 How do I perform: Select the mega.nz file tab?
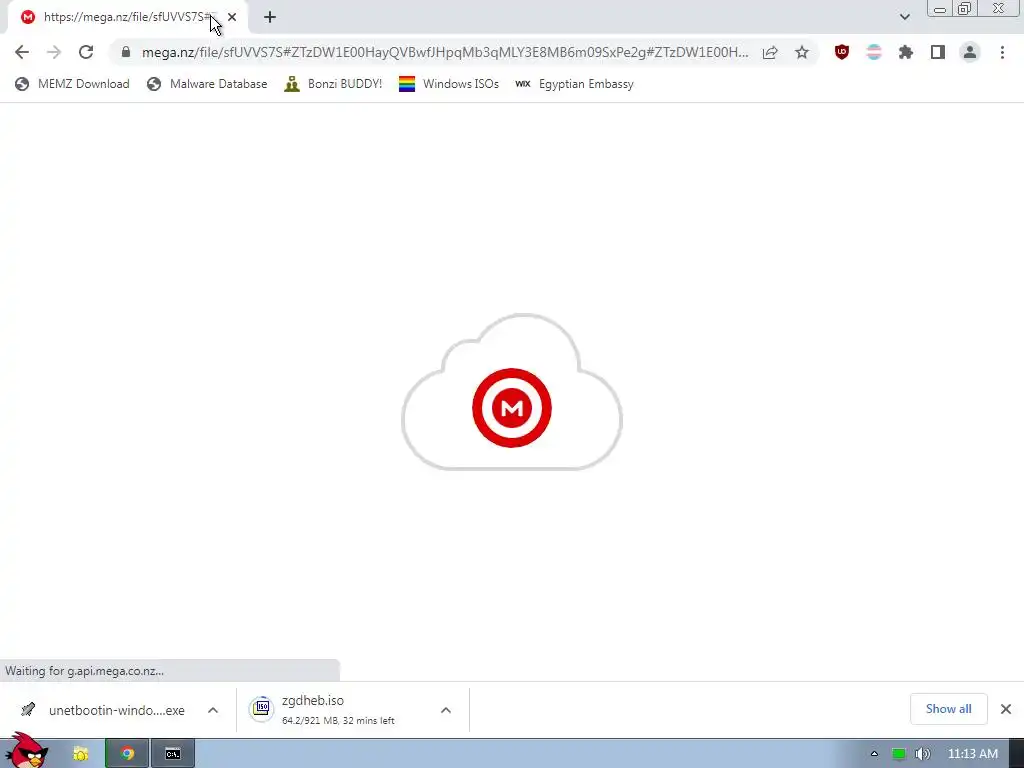point(127,17)
